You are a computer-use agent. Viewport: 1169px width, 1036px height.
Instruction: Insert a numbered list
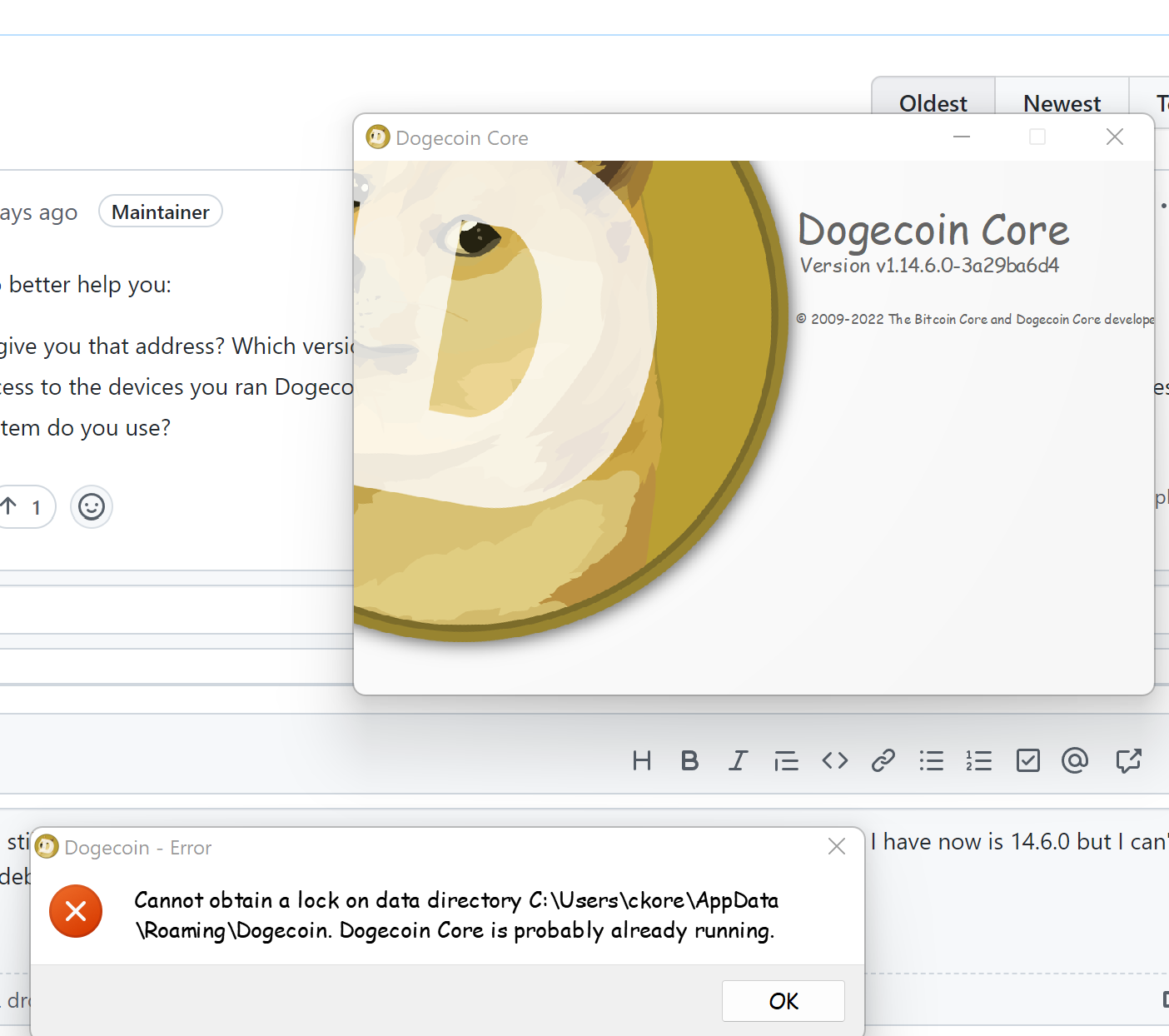[979, 760]
